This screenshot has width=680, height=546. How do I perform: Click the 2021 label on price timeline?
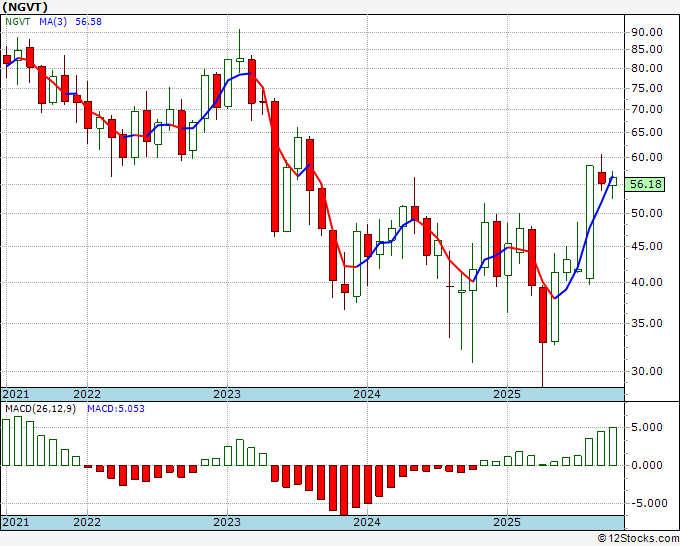[16, 394]
